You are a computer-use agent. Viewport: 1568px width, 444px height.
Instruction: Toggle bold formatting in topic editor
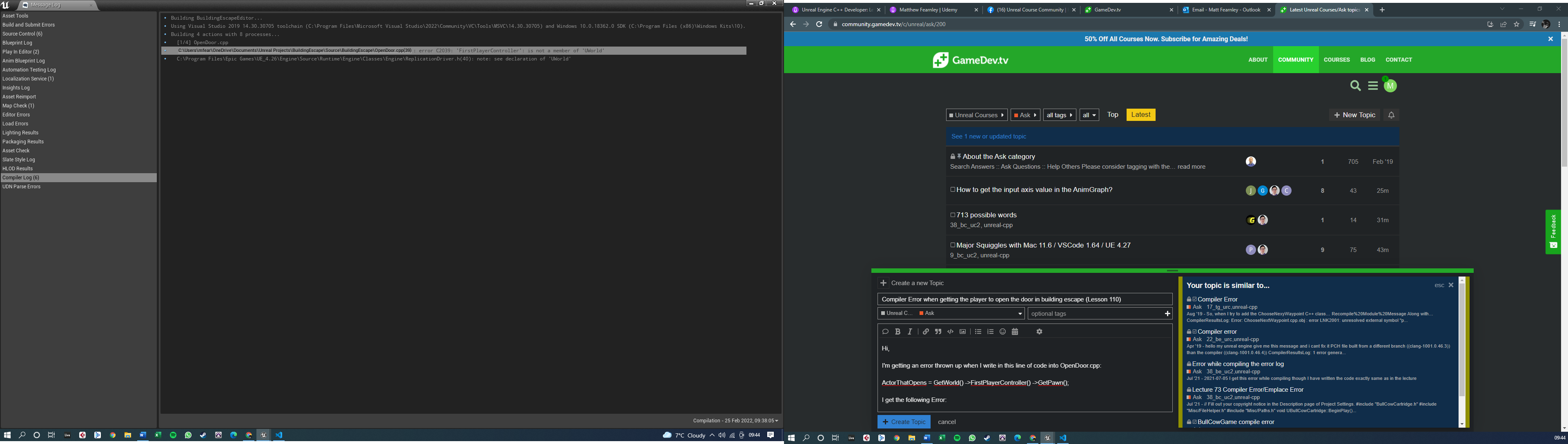pos(897,332)
